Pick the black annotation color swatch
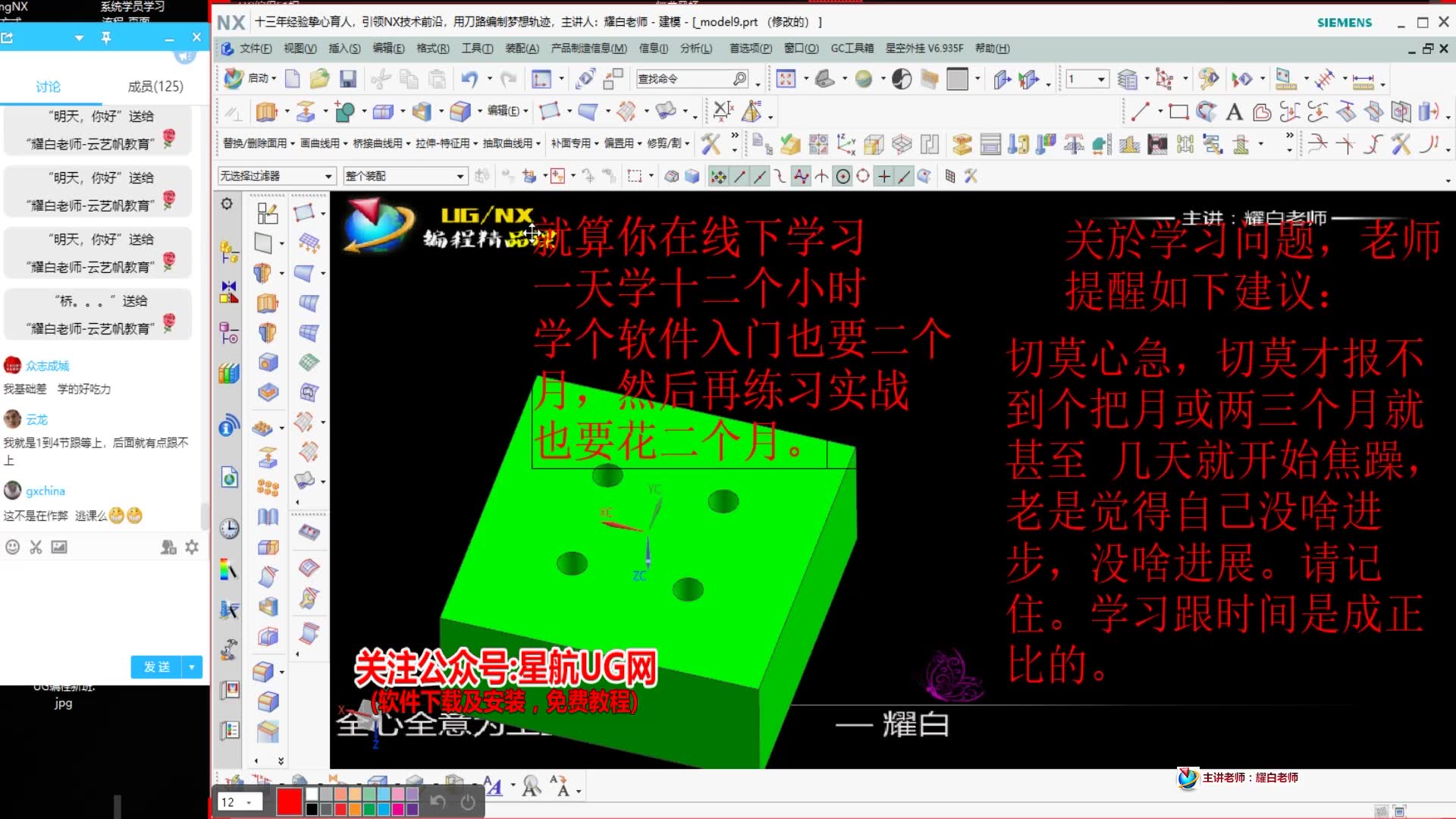 [x=312, y=809]
